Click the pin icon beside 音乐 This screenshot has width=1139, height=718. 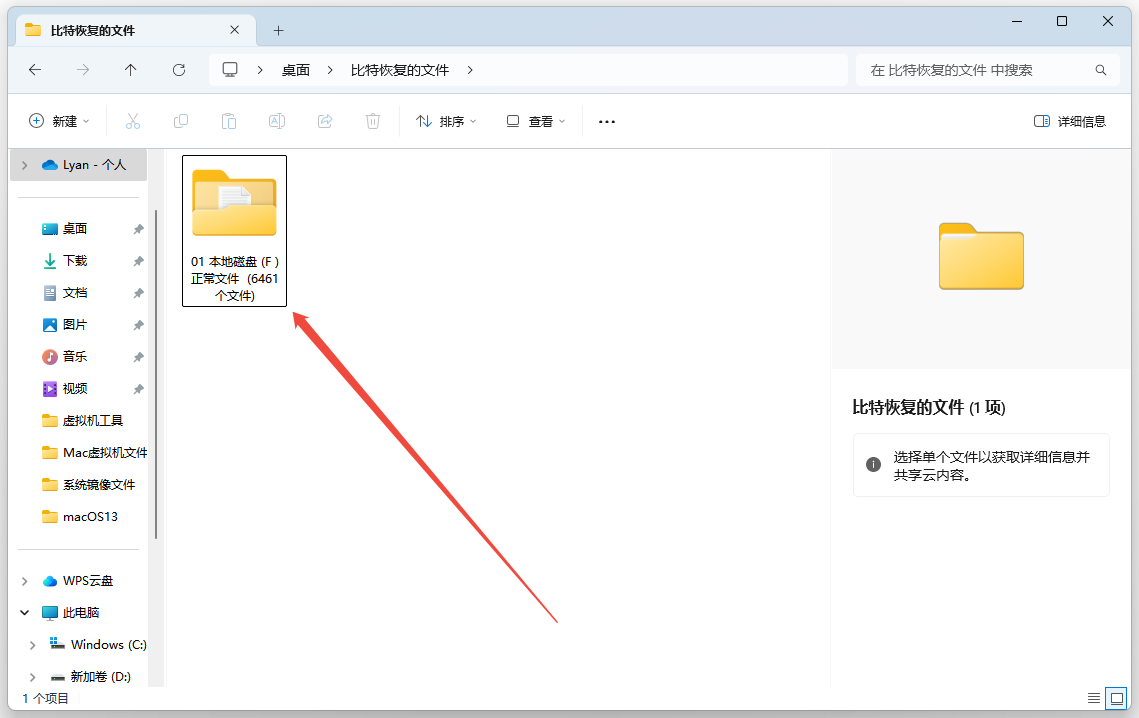(x=138, y=357)
